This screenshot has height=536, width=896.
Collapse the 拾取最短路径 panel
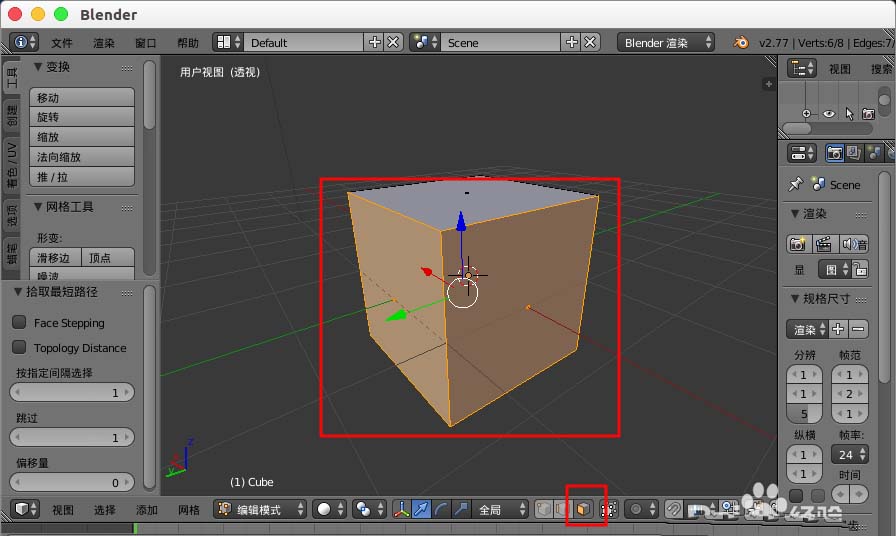(18, 292)
